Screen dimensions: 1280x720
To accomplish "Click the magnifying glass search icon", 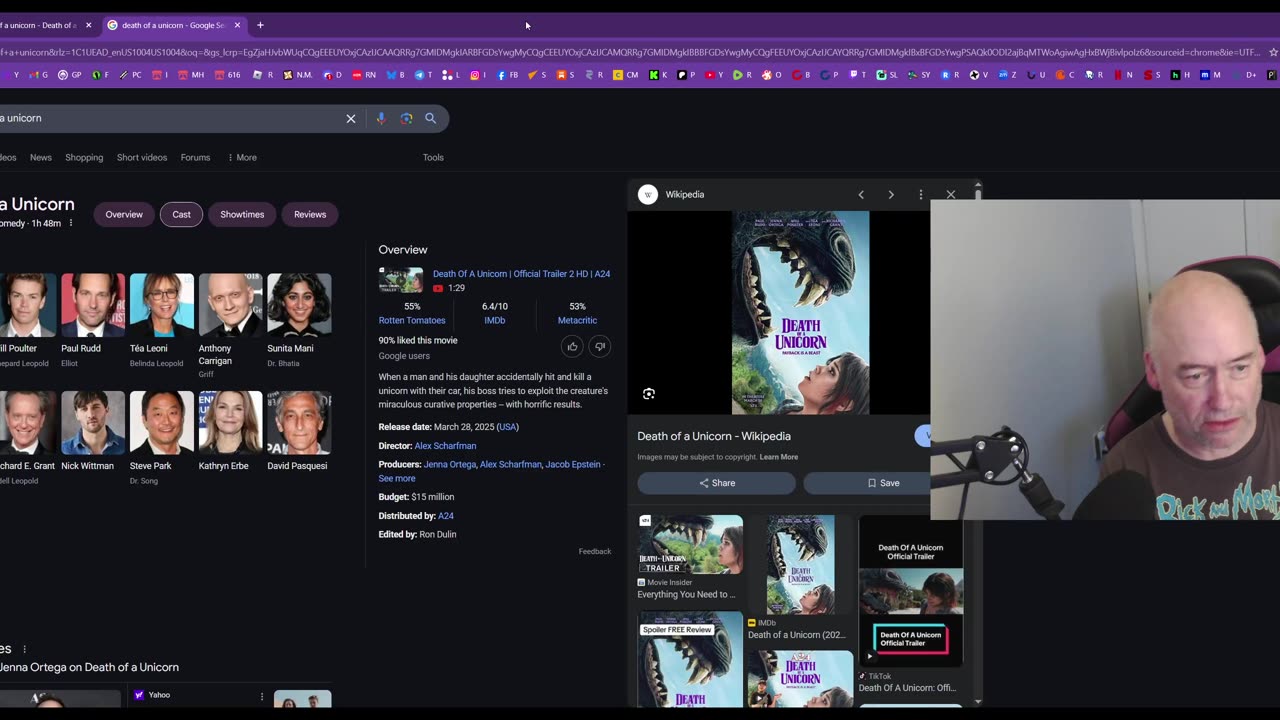I will point(431,118).
